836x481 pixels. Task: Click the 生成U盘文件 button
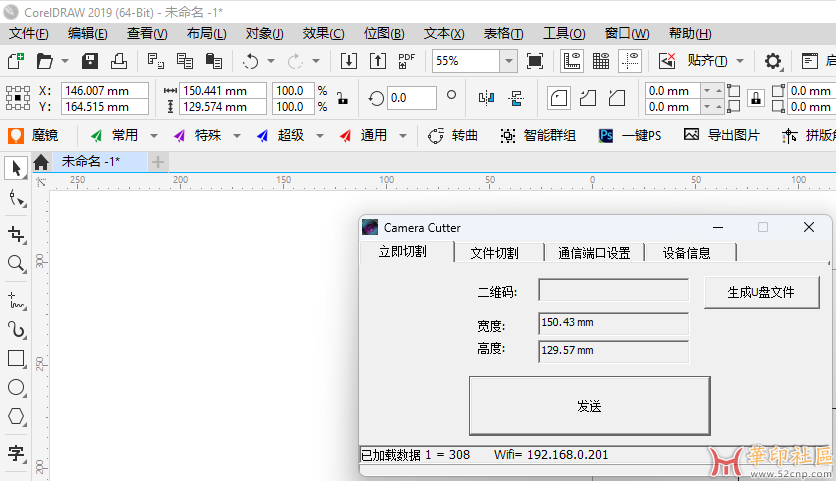point(761,292)
